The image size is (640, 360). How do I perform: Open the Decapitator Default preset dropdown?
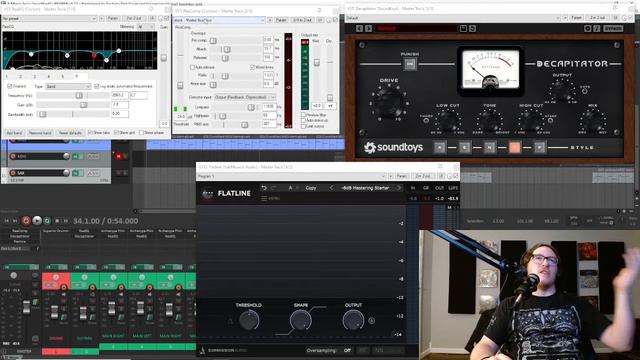point(453,18)
